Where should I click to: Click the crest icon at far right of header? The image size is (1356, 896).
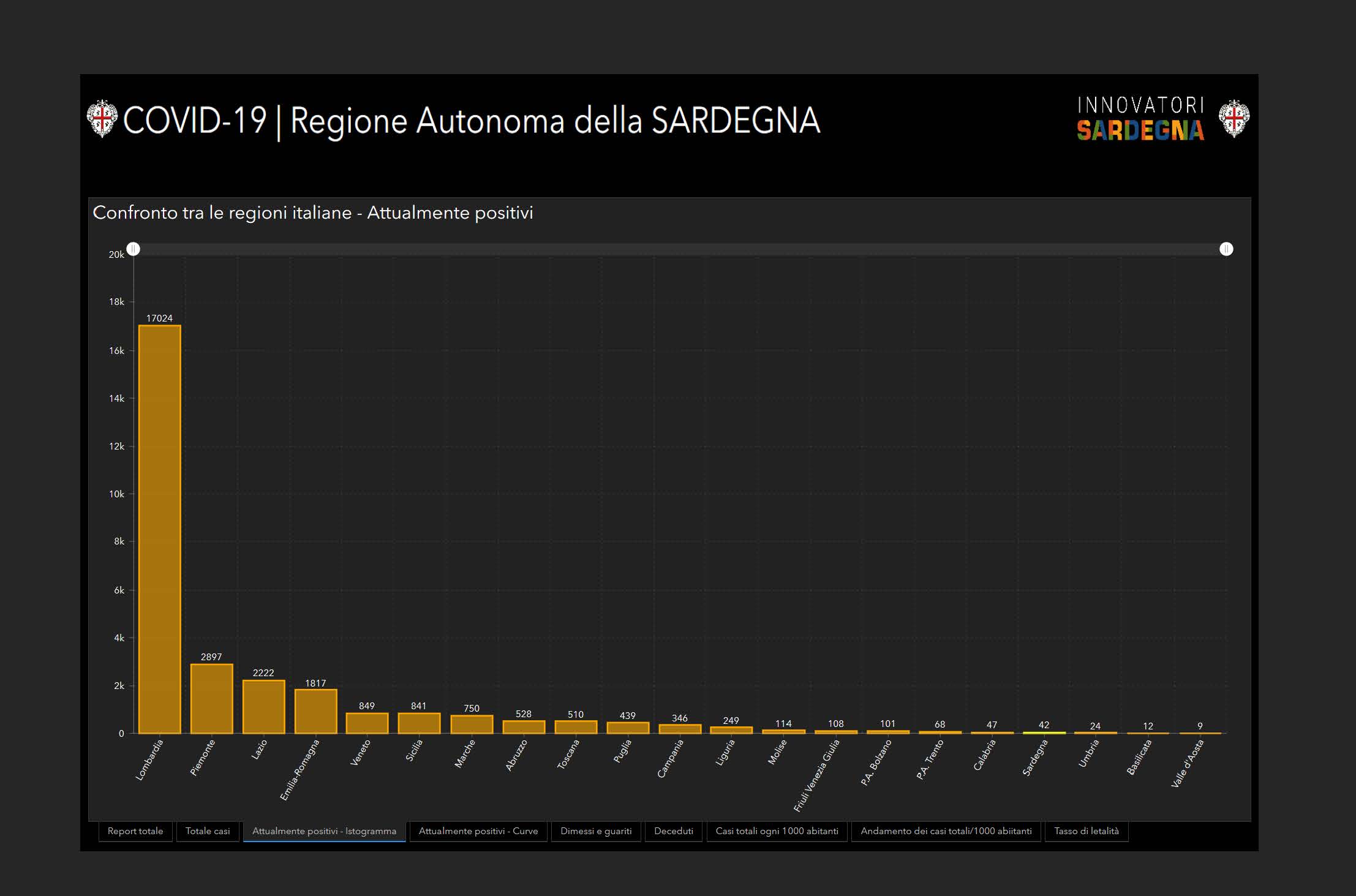point(1234,119)
